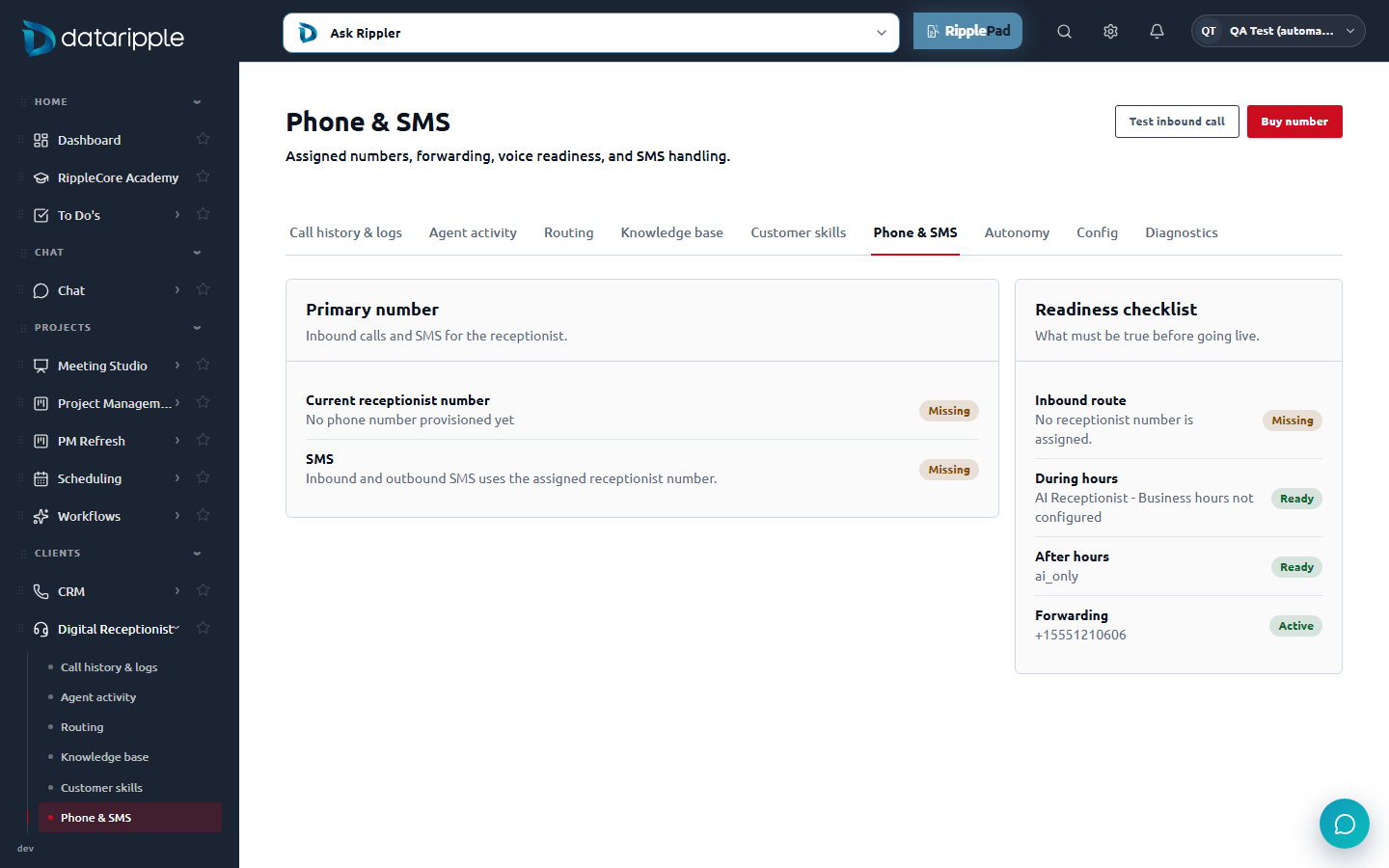Toggle favorite star for Dashboard
This screenshot has width=1389, height=868.
click(203, 139)
